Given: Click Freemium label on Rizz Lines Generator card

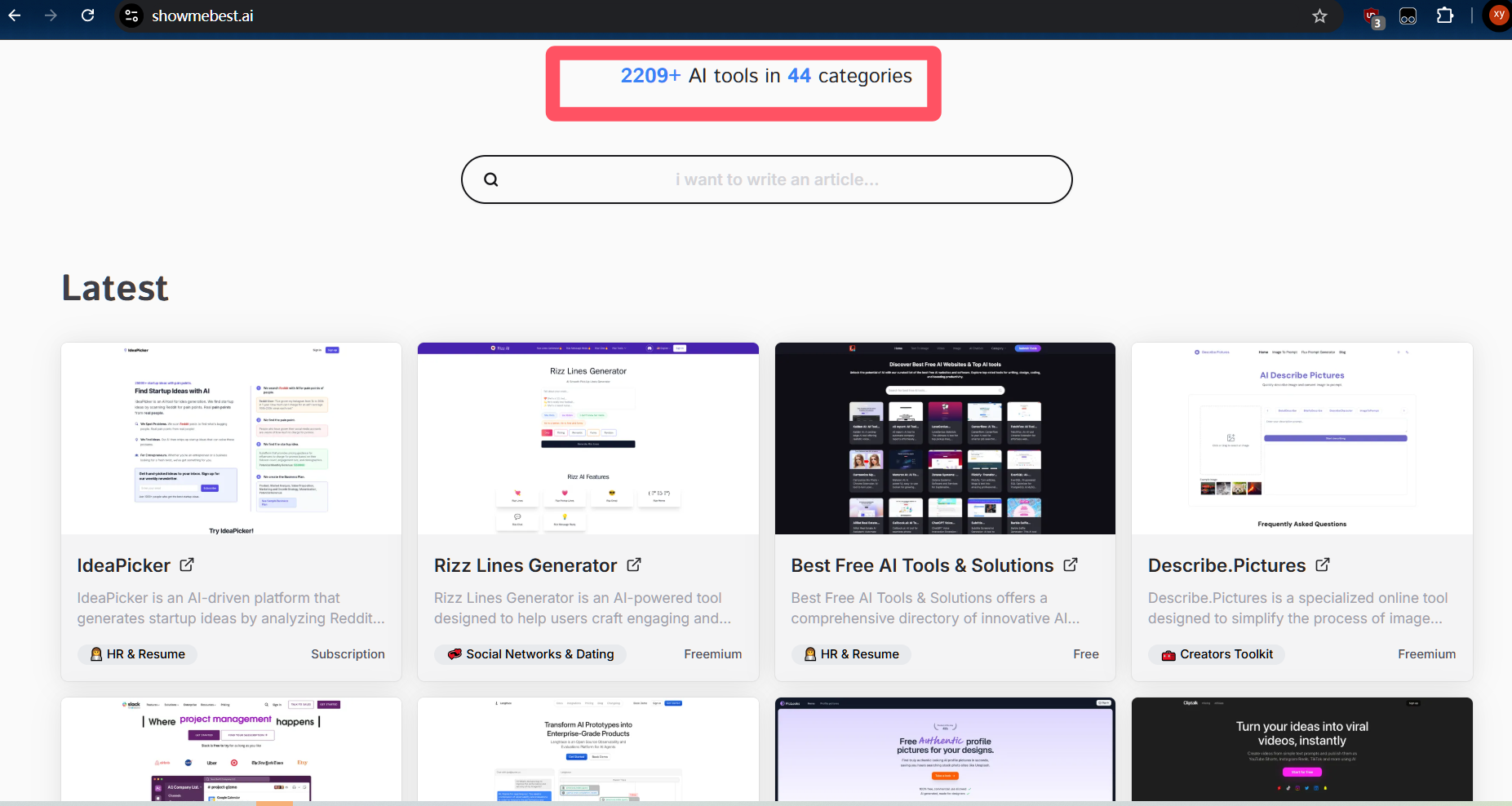Looking at the screenshot, I should [x=713, y=654].
